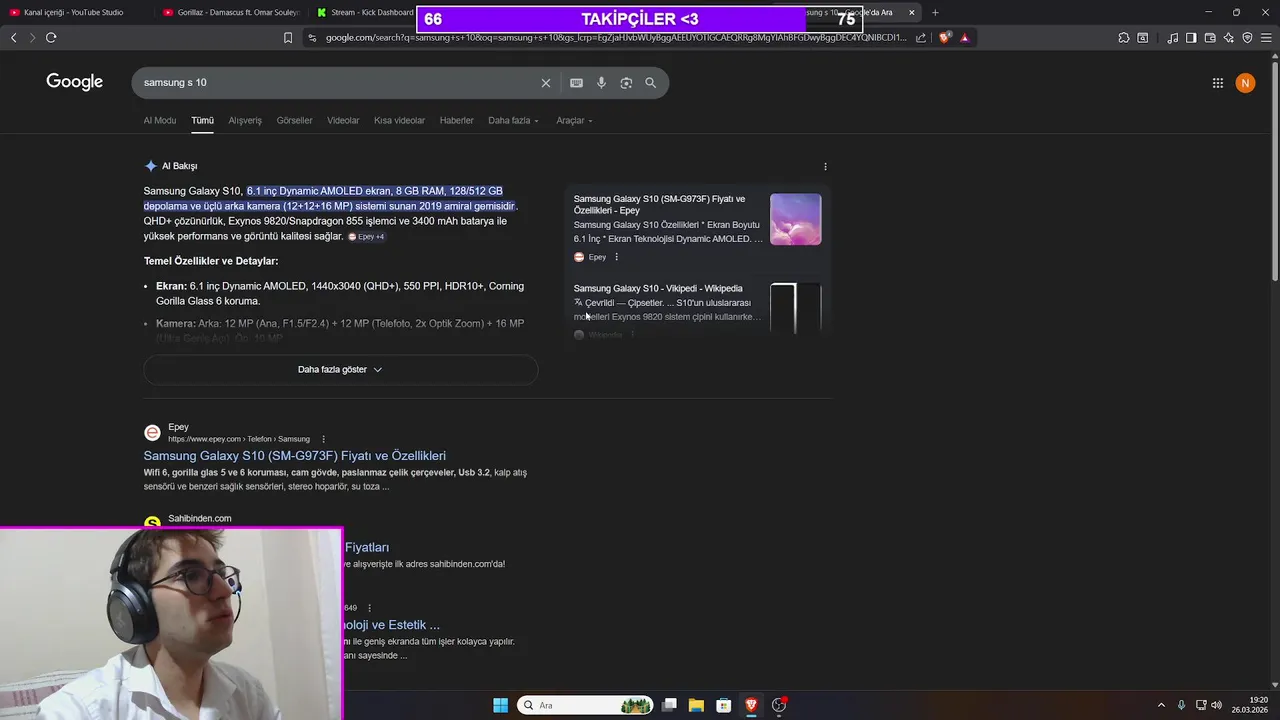Image resolution: width=1280 pixels, height=720 pixels.
Task: Open the Videolar tab
Action: click(343, 121)
